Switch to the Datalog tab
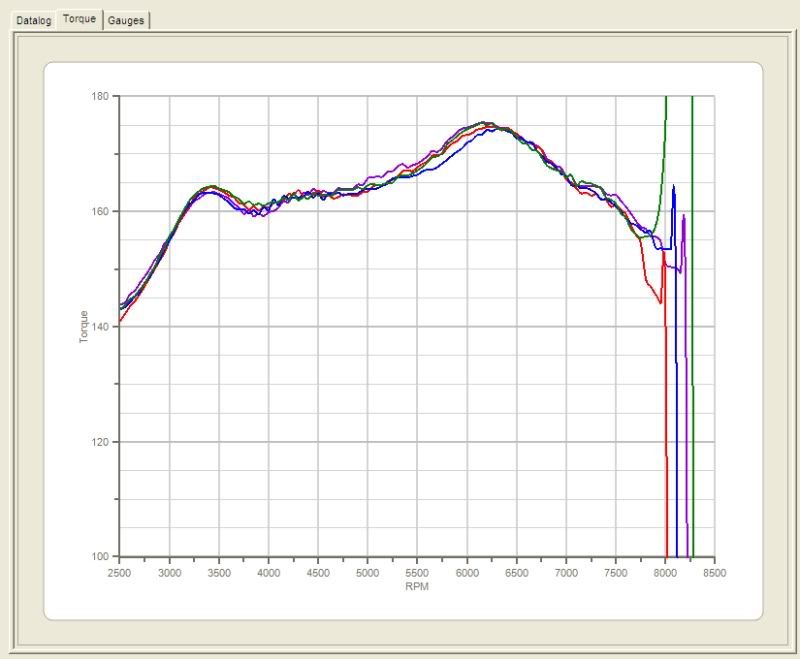 pos(34,21)
